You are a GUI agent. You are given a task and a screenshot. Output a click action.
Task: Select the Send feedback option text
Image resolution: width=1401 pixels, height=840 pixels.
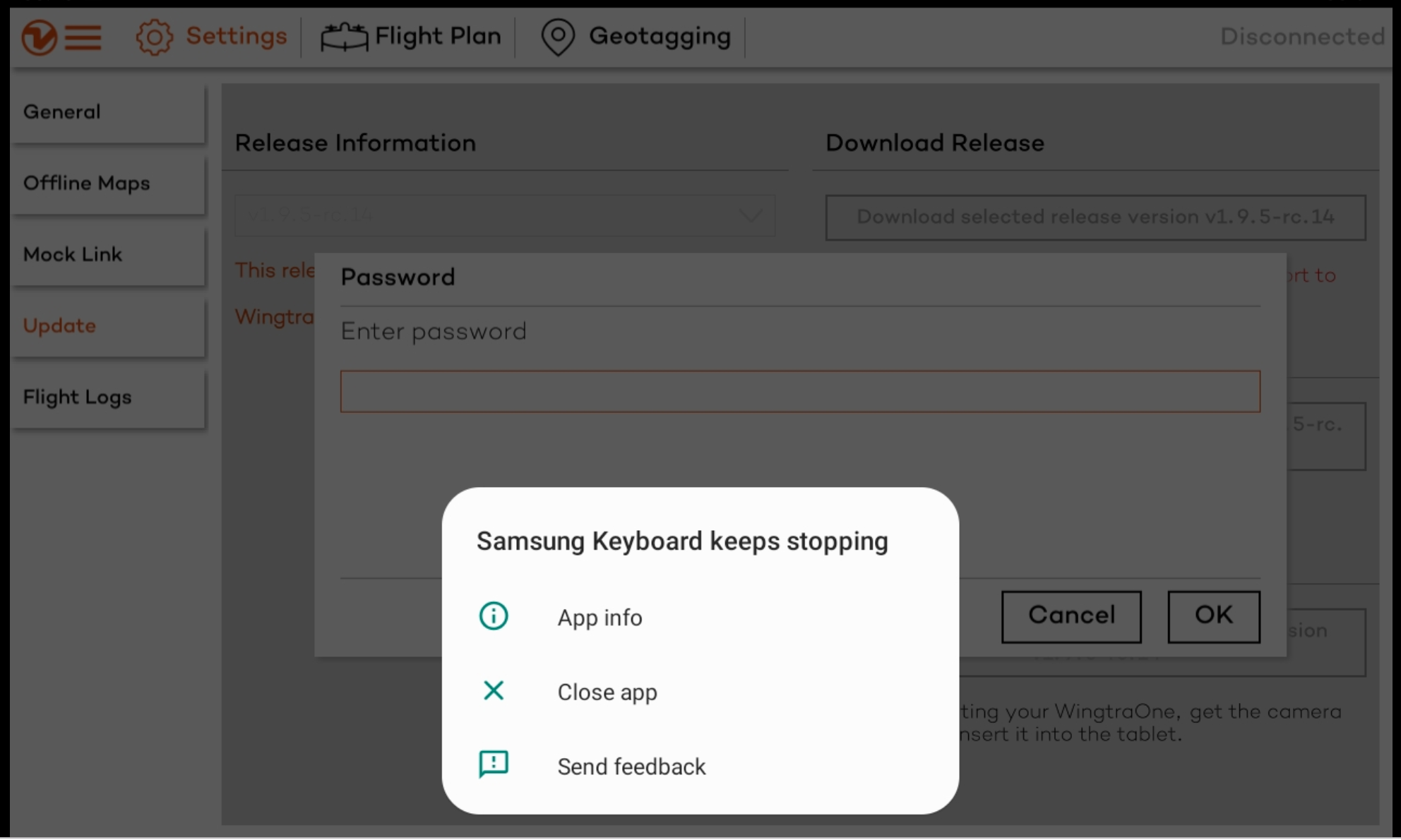[x=631, y=767]
